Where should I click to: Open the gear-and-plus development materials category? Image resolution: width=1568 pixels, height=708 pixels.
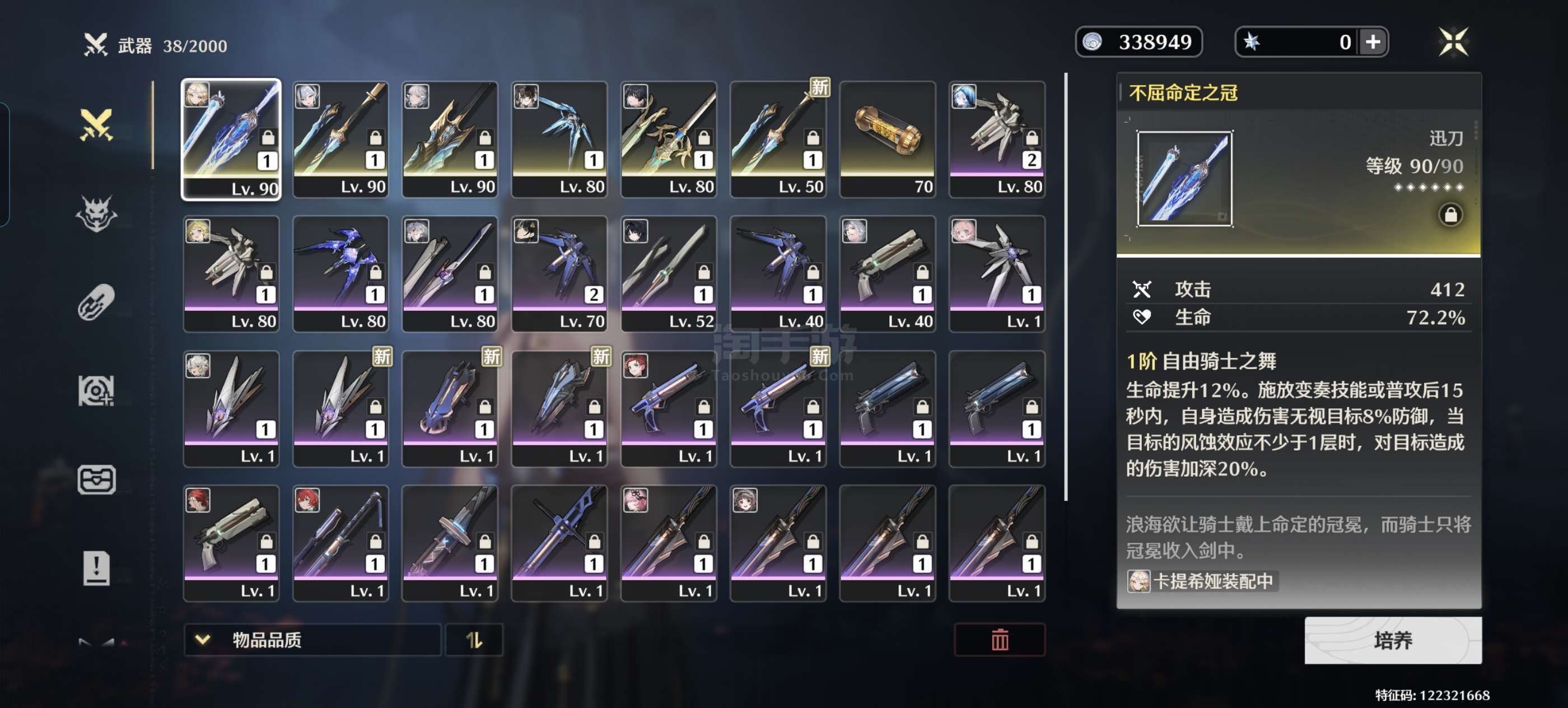click(x=96, y=390)
